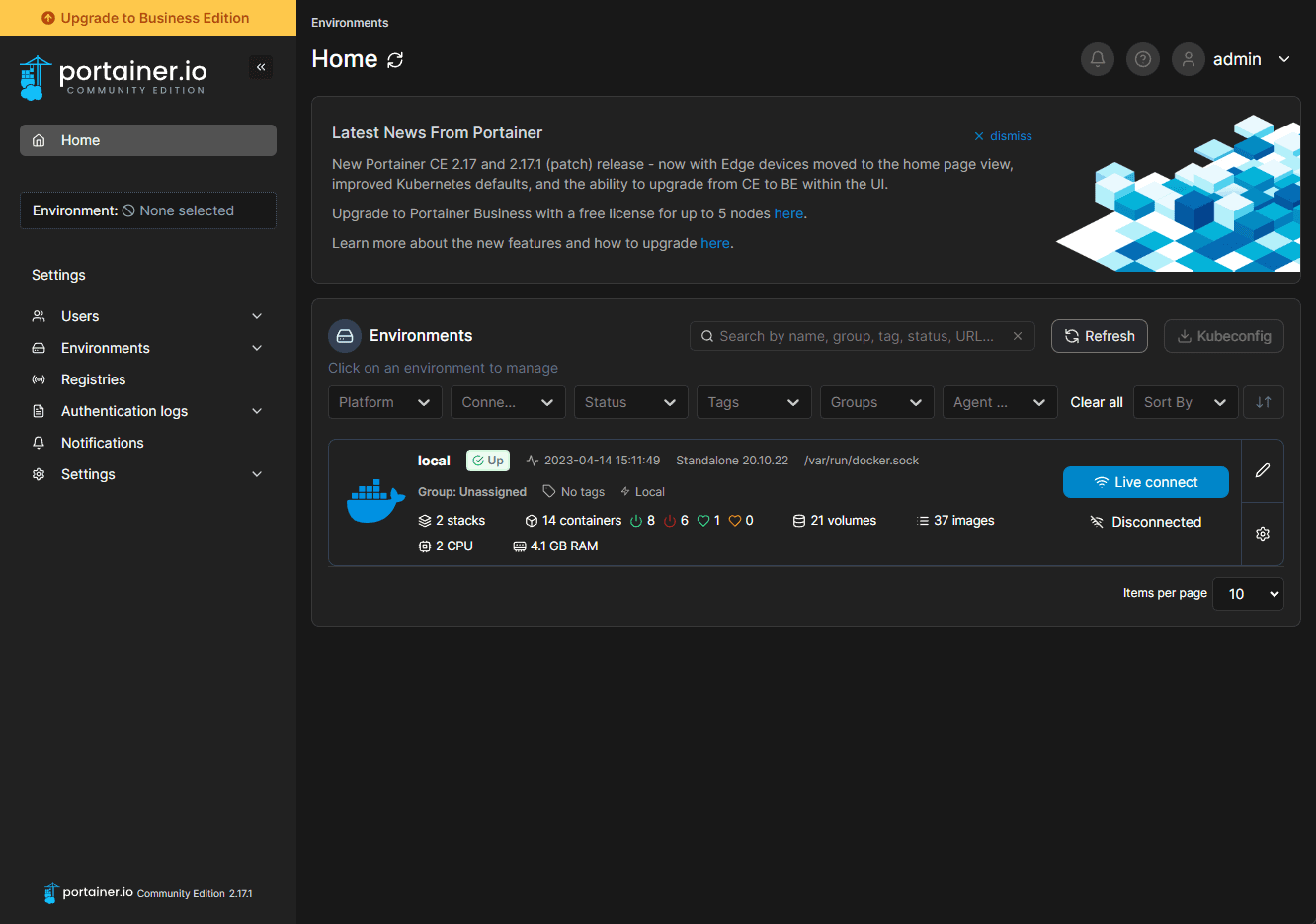Click the '/var/run/docker.sock' text
1316x924 pixels.
point(862,461)
